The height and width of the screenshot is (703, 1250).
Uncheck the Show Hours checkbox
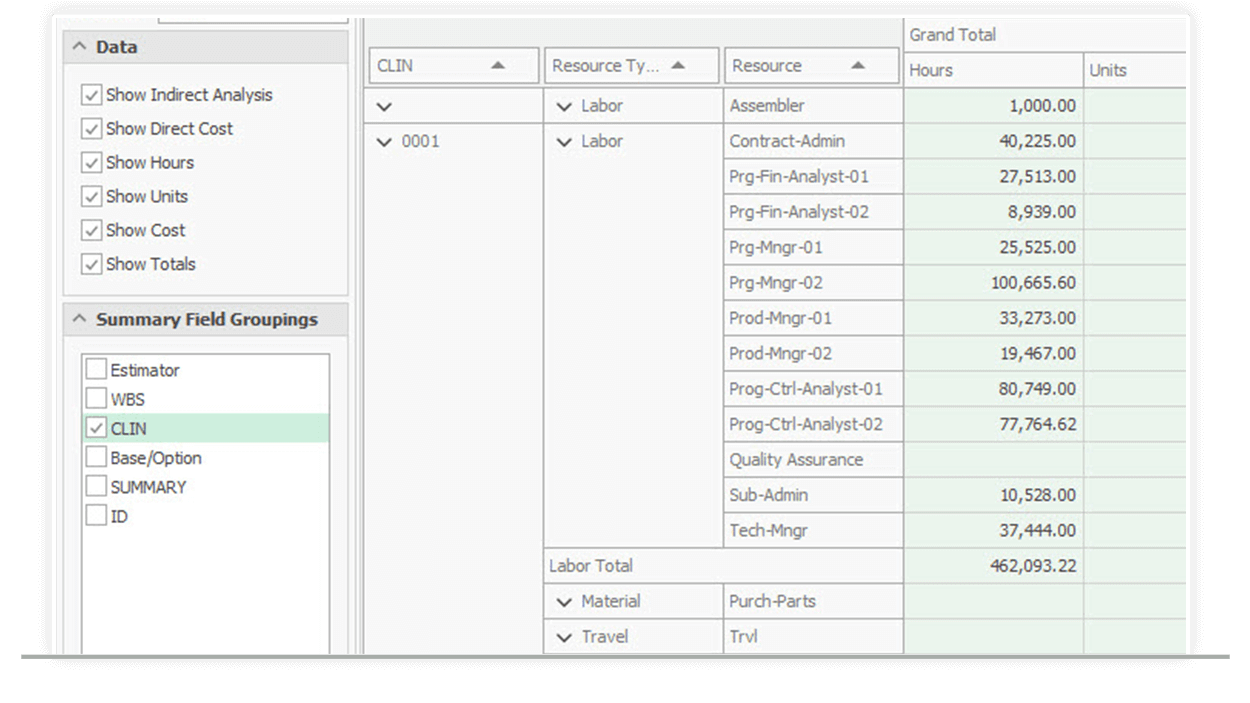click(91, 163)
